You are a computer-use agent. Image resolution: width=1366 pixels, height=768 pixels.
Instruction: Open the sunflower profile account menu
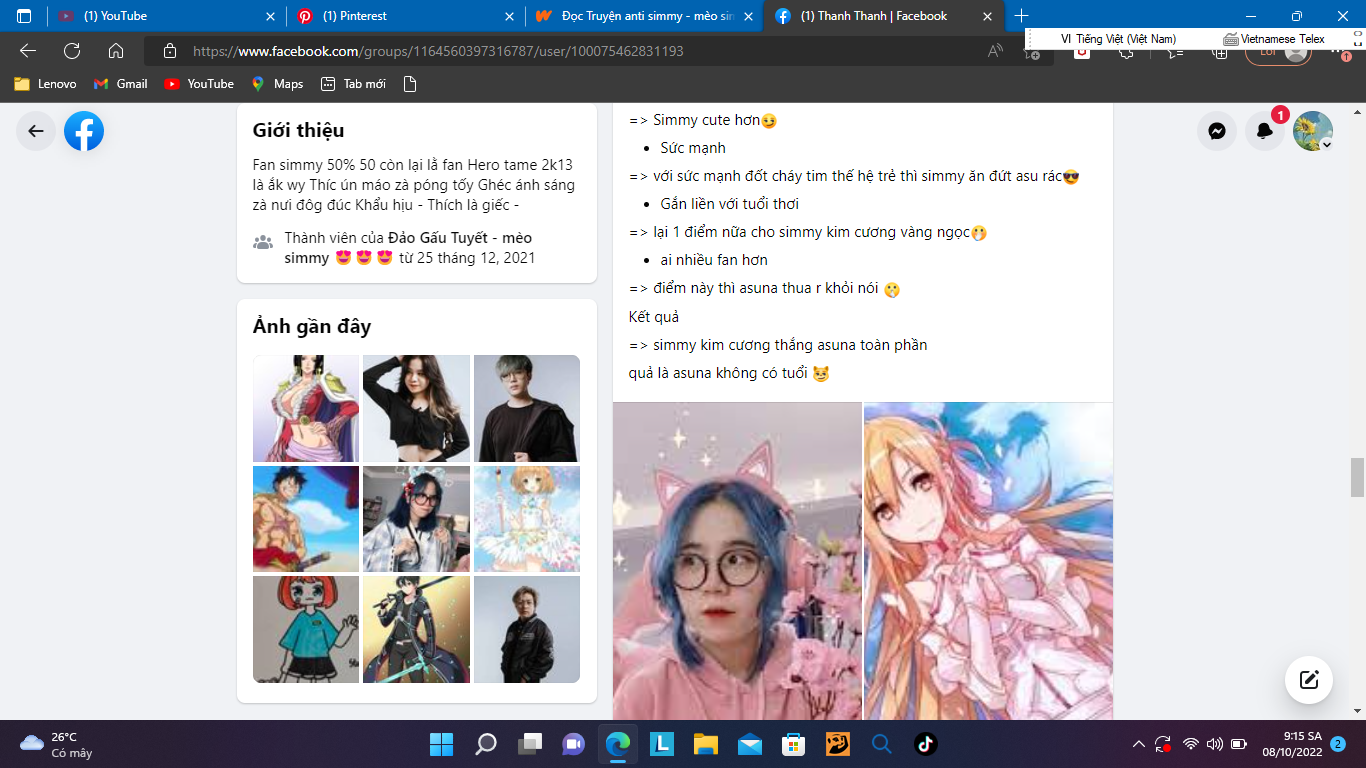[1313, 131]
